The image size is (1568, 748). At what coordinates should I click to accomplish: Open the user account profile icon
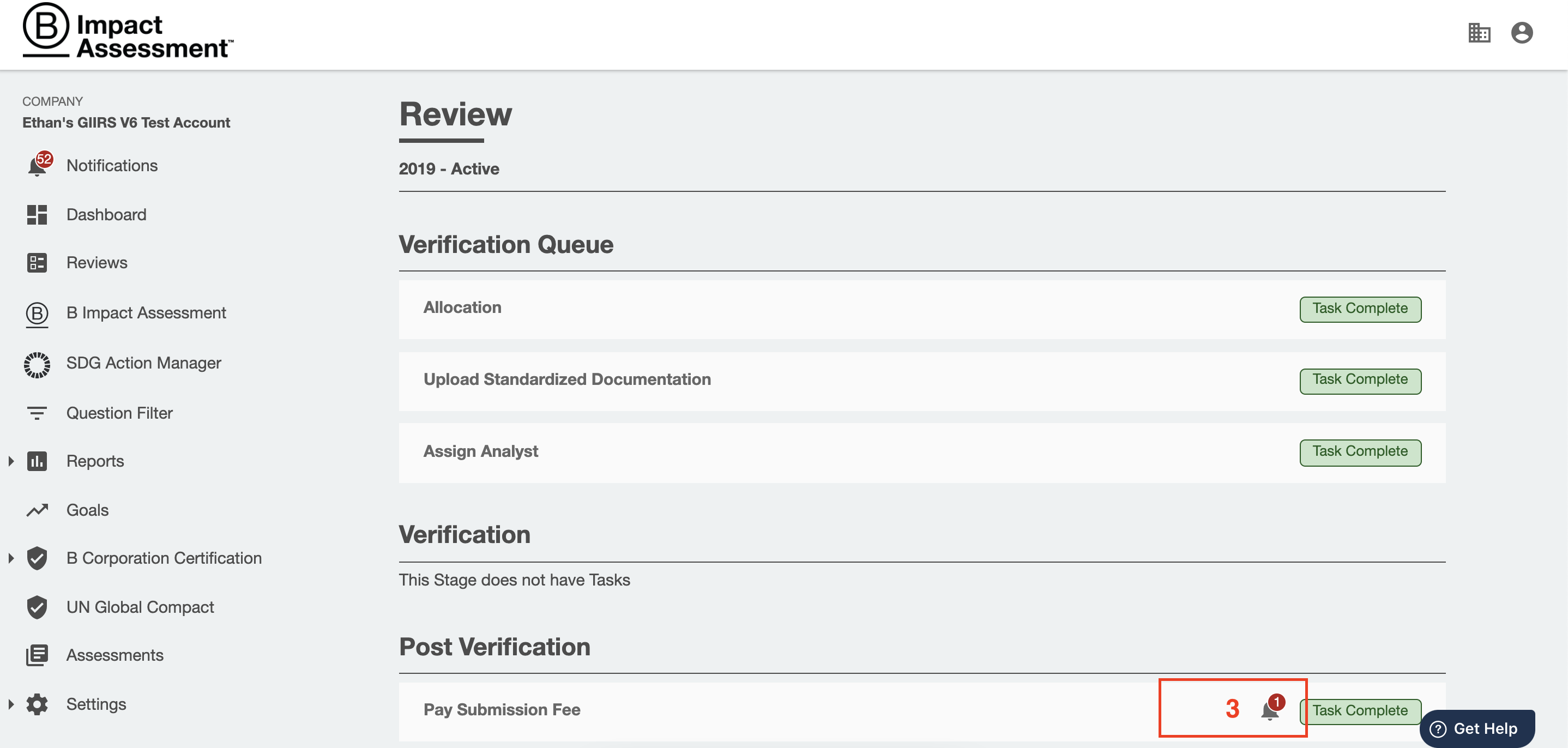(x=1521, y=33)
